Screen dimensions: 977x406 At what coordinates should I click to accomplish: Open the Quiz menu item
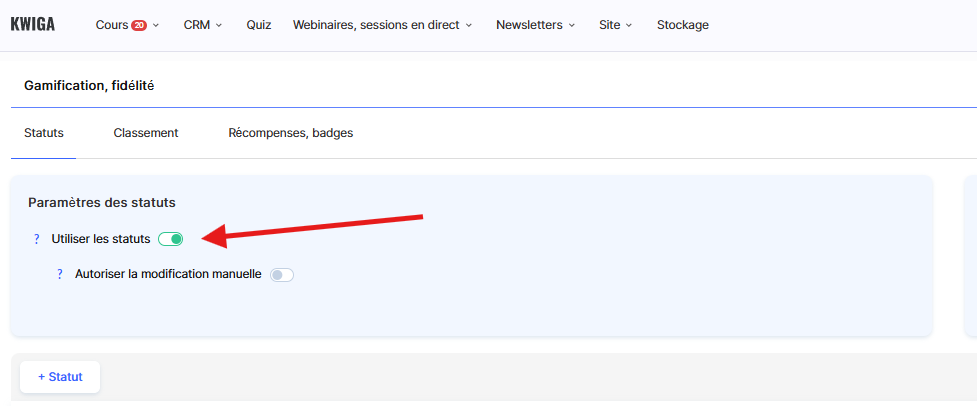click(x=259, y=25)
